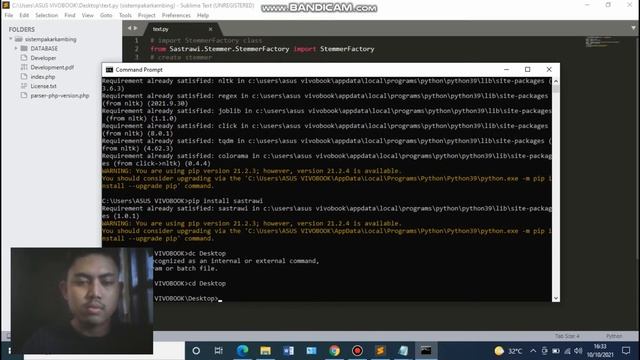Open the Selection menu
This screenshot has width=640, height=360.
coord(47,15)
